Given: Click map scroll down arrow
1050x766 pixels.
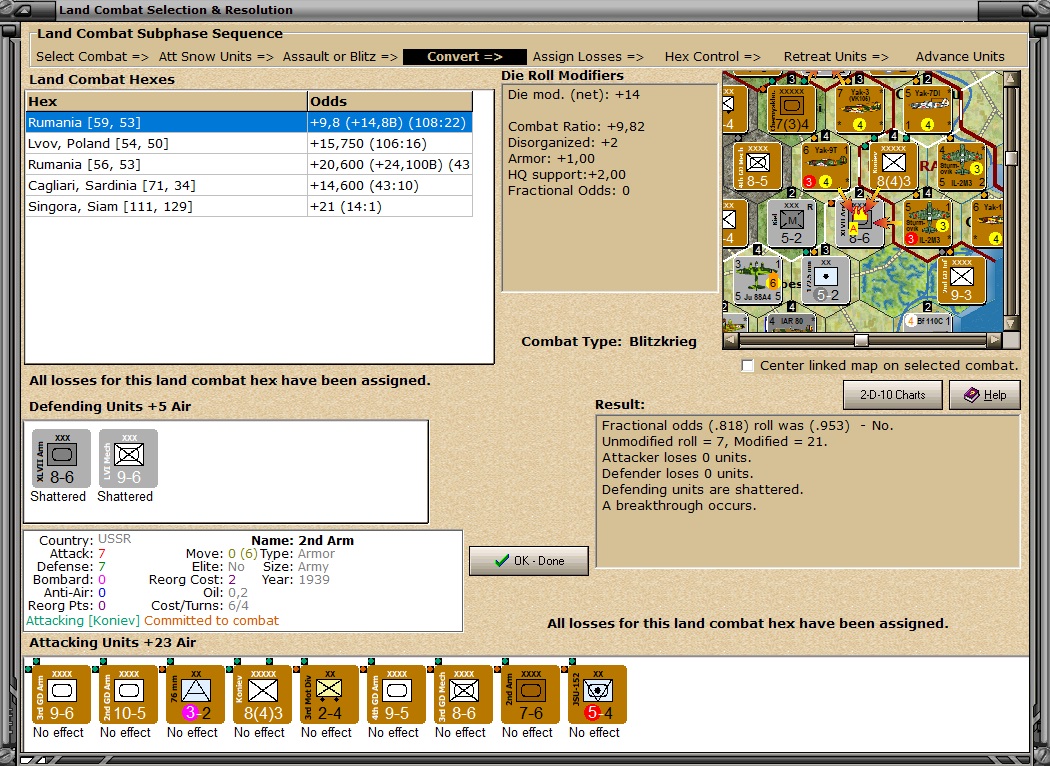Looking at the screenshot, I should click(1011, 324).
